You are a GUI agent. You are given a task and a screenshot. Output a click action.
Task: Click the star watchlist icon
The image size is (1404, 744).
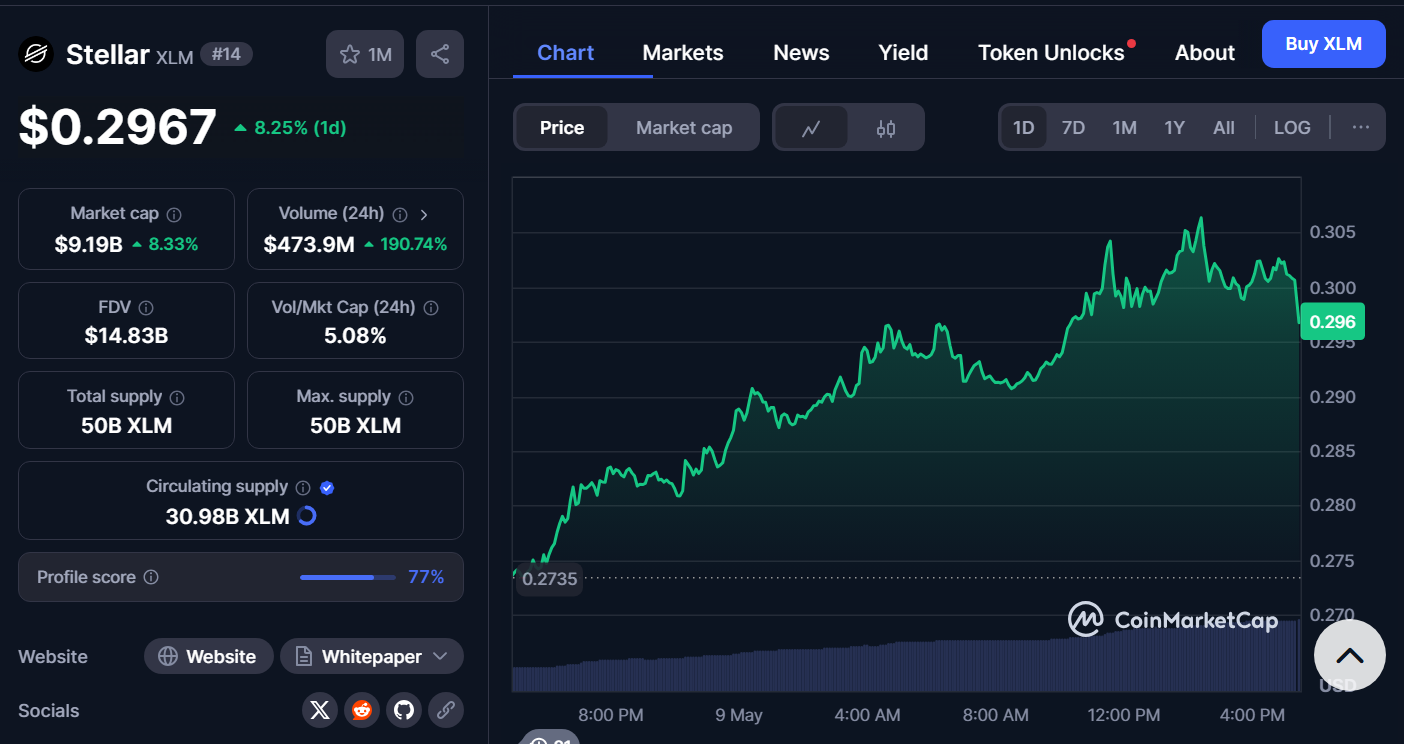pyautogui.click(x=350, y=54)
